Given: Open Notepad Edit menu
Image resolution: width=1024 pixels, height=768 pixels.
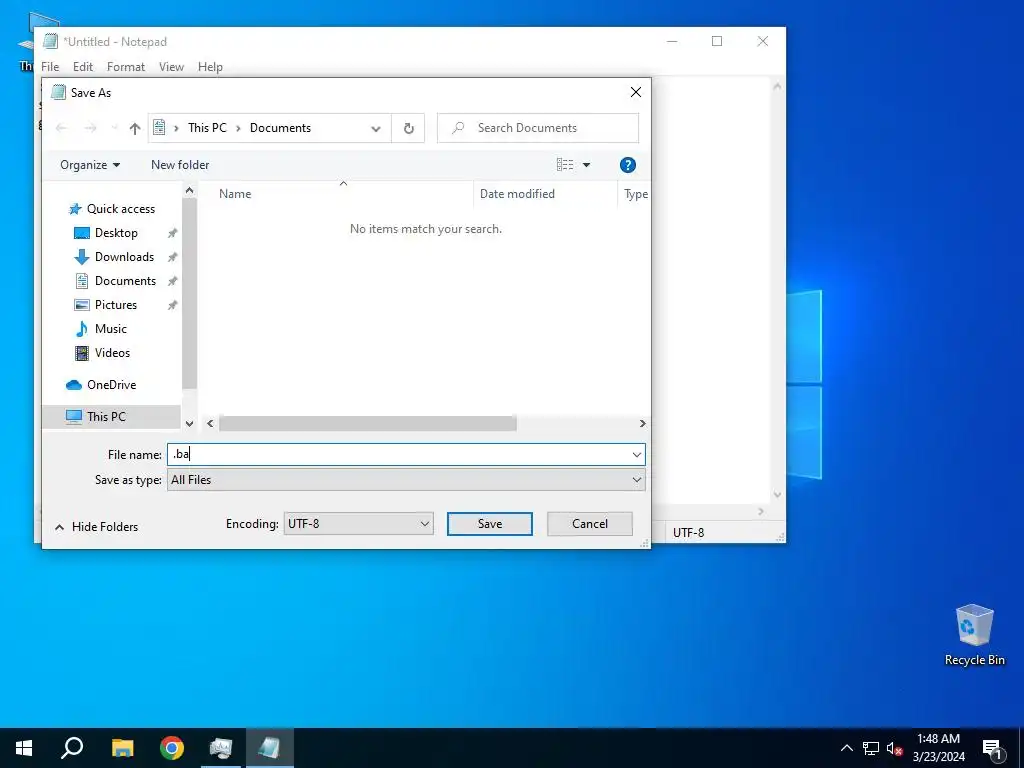Looking at the screenshot, I should 83,67.
